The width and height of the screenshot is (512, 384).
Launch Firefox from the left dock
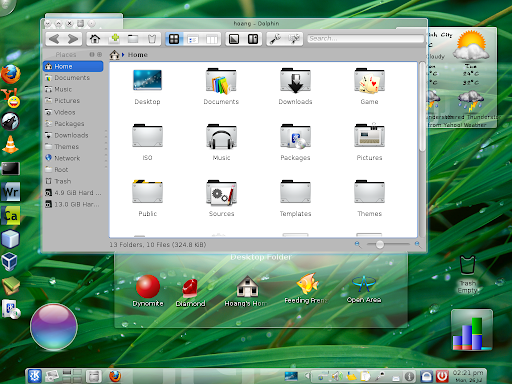pyautogui.click(x=11, y=74)
